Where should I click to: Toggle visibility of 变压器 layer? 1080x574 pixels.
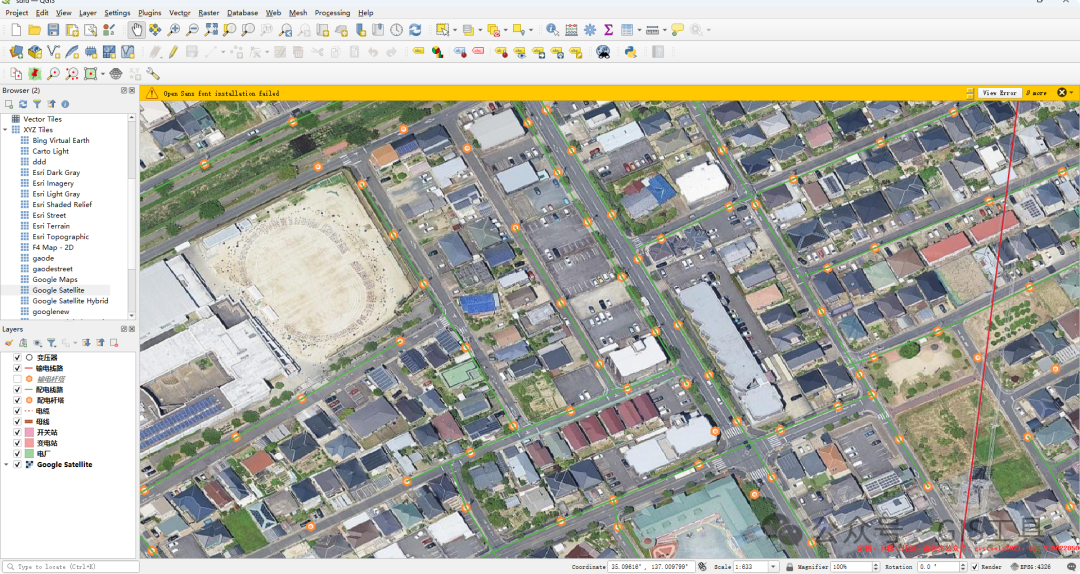[17, 358]
